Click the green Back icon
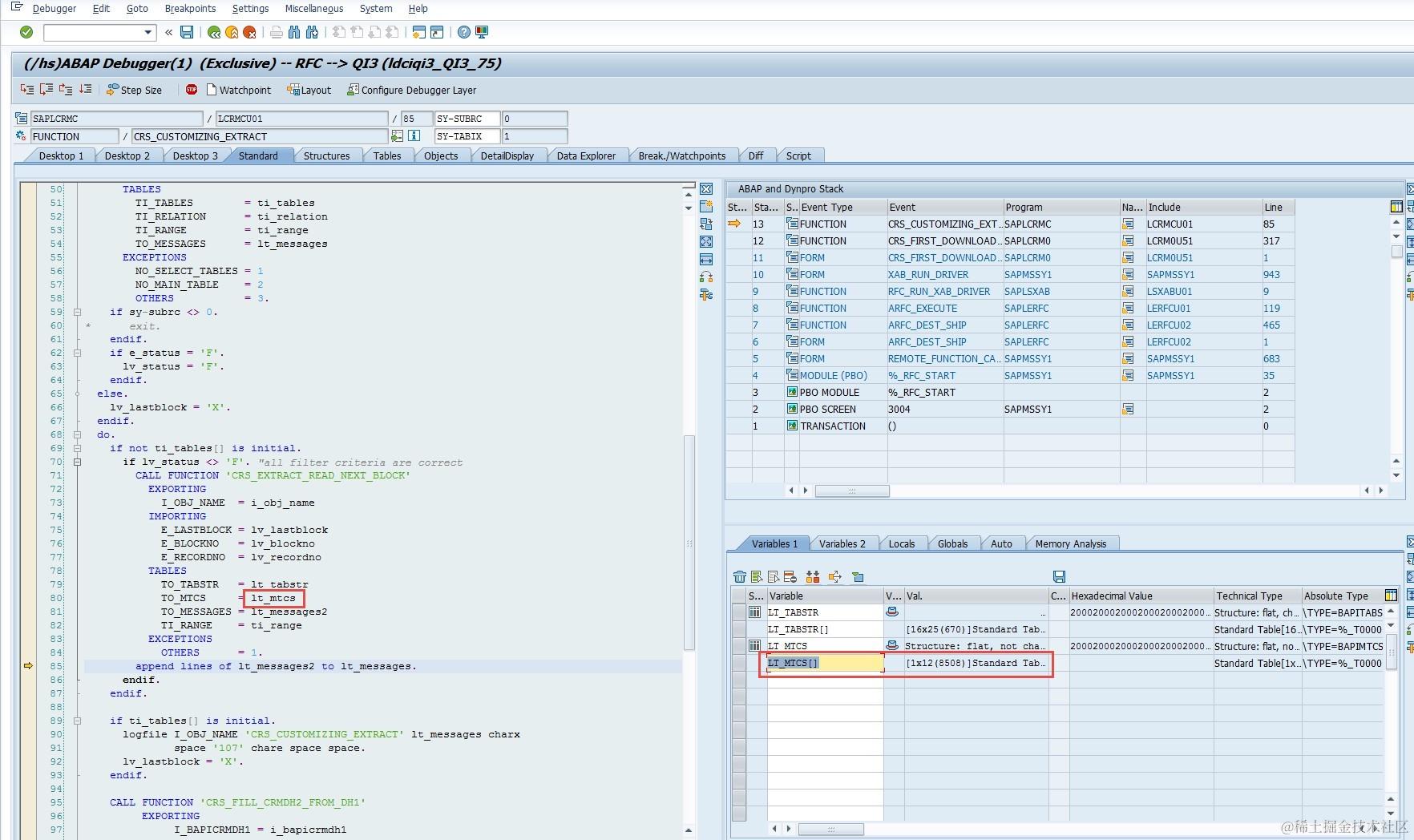The image size is (1414, 840). [x=214, y=32]
